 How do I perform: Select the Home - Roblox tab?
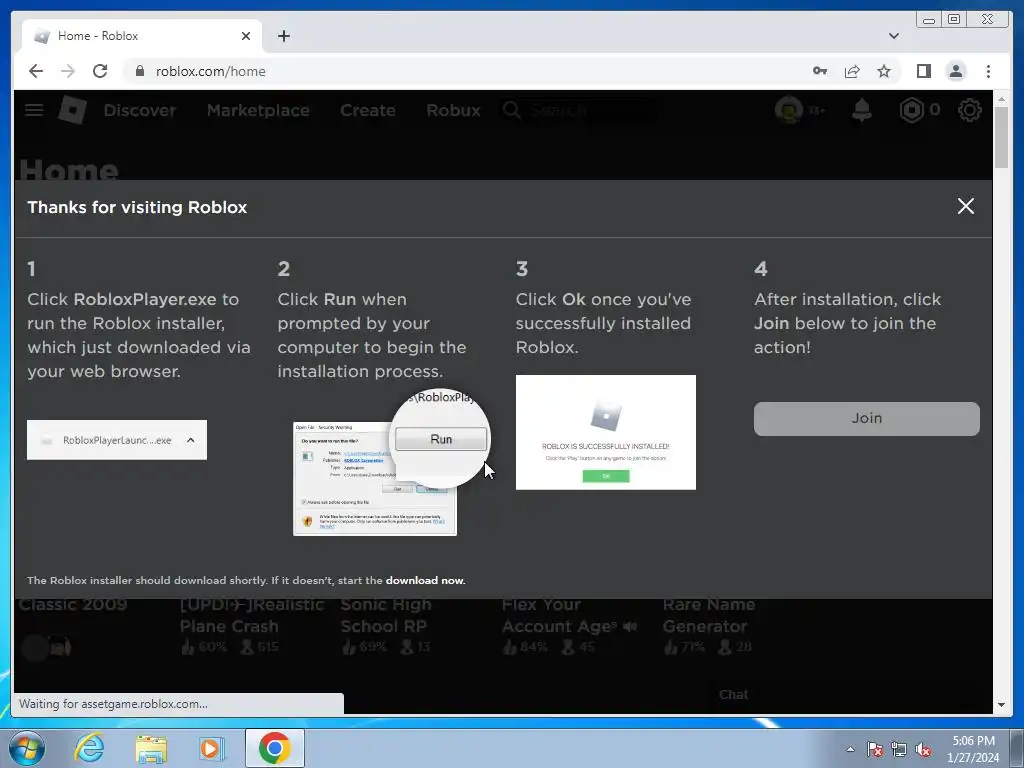pyautogui.click(x=142, y=36)
